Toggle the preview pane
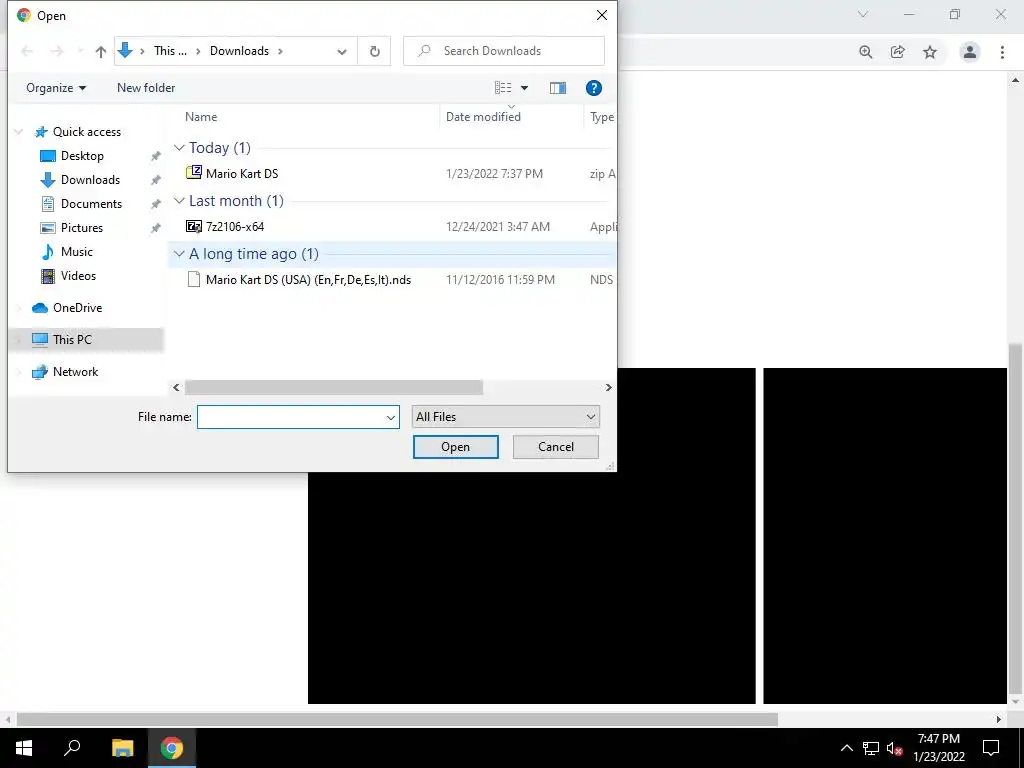 [x=558, y=88]
